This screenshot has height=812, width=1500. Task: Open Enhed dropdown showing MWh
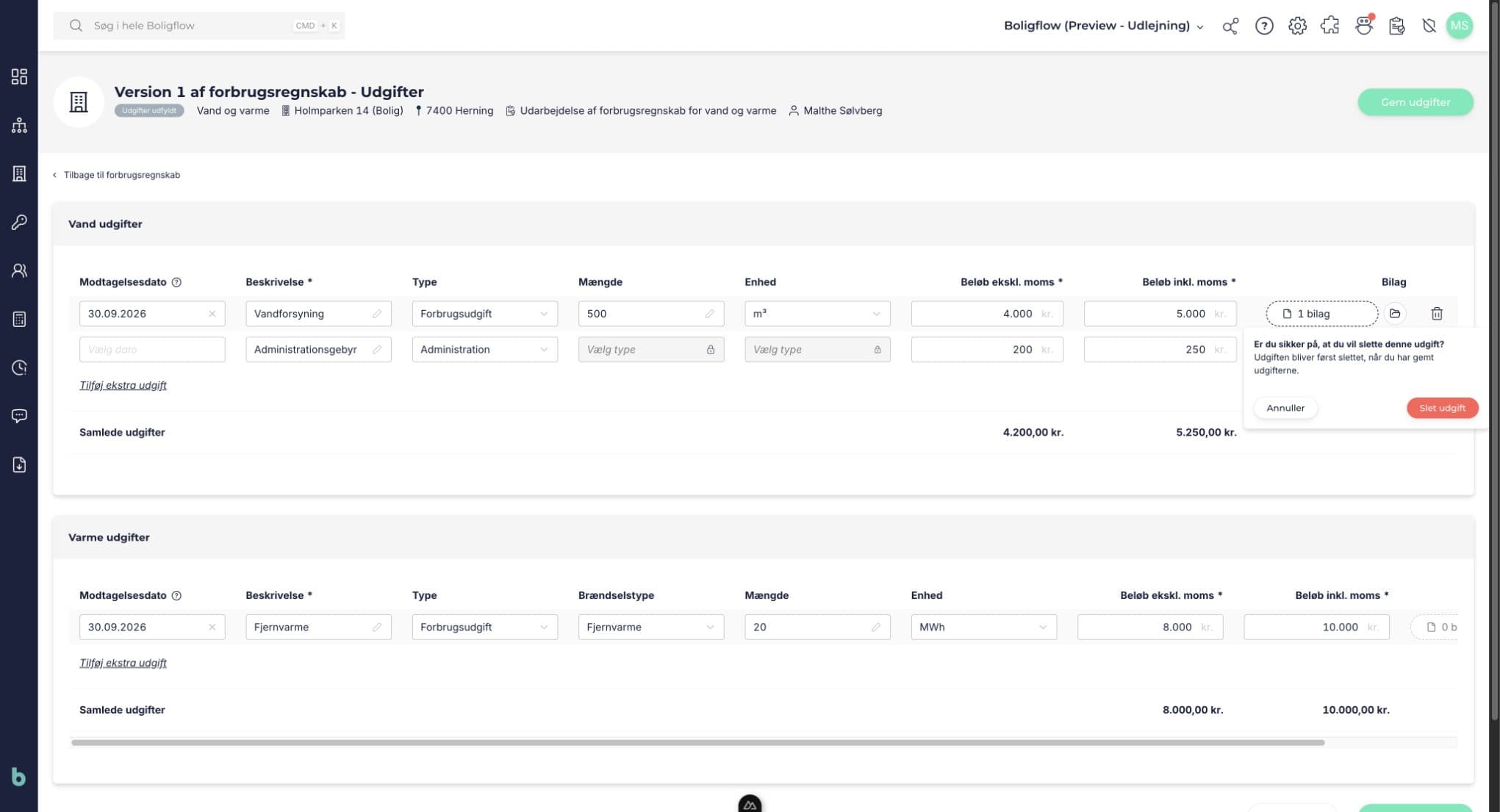[x=983, y=628]
